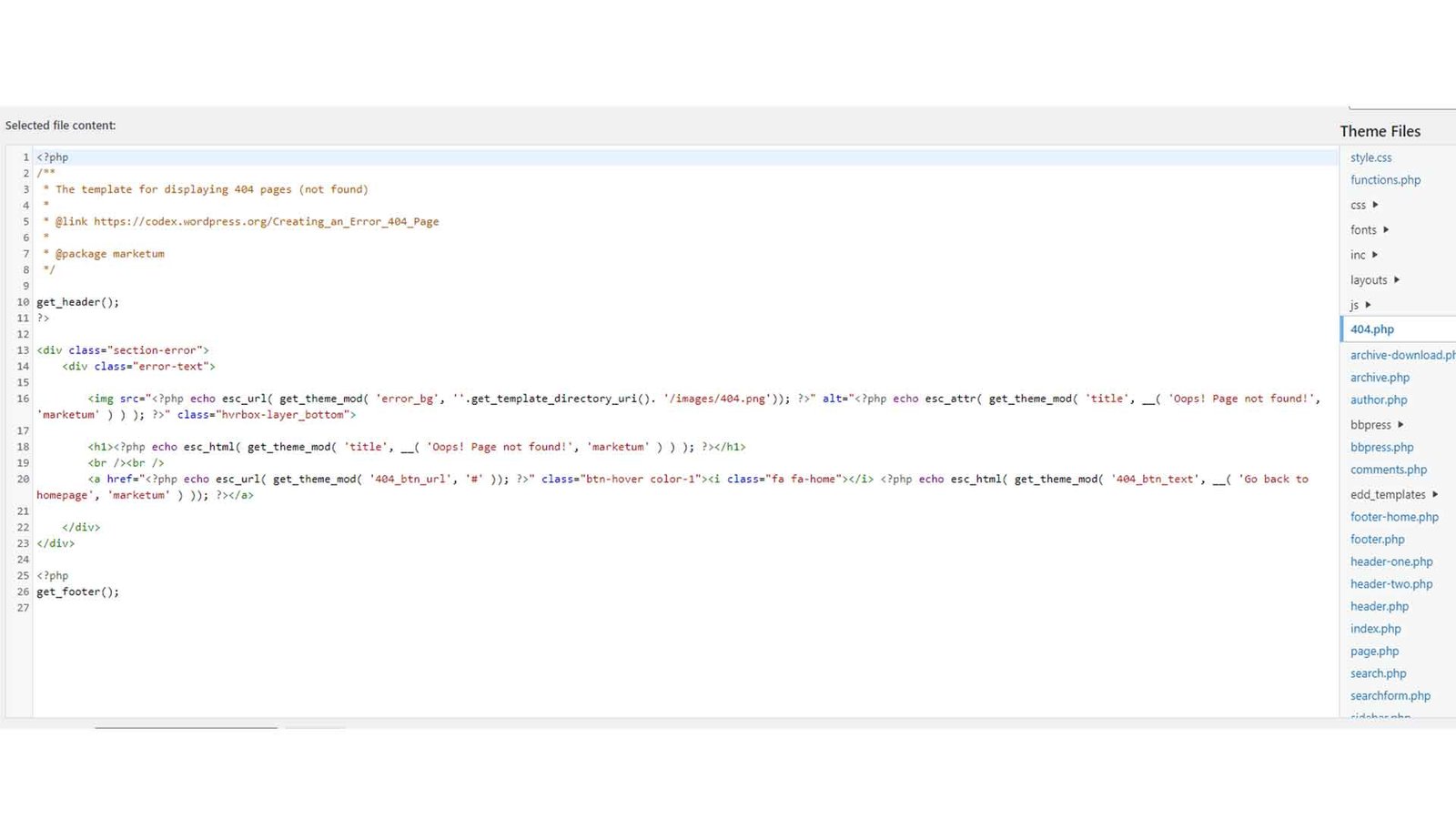Click the 'Theme Files' heading
The height and width of the screenshot is (819, 1456).
(1380, 131)
